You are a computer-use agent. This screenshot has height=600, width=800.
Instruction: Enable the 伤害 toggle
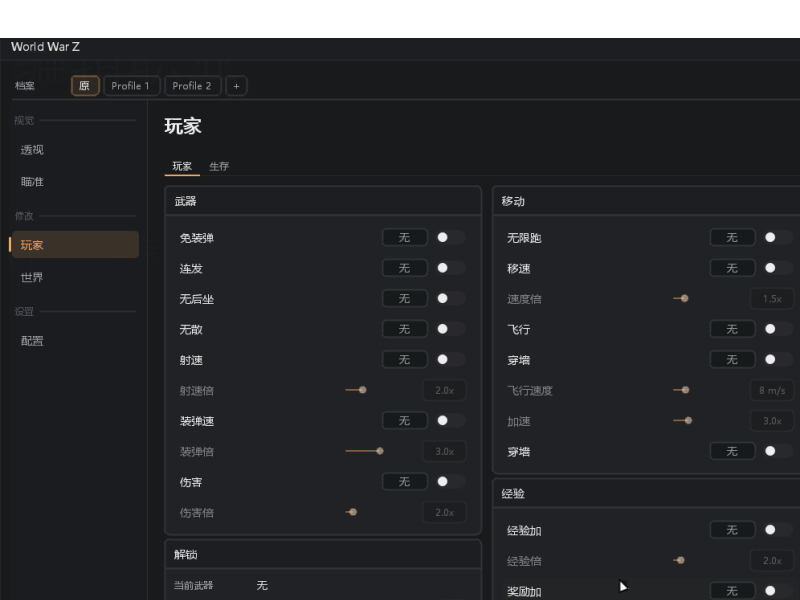click(x=451, y=482)
